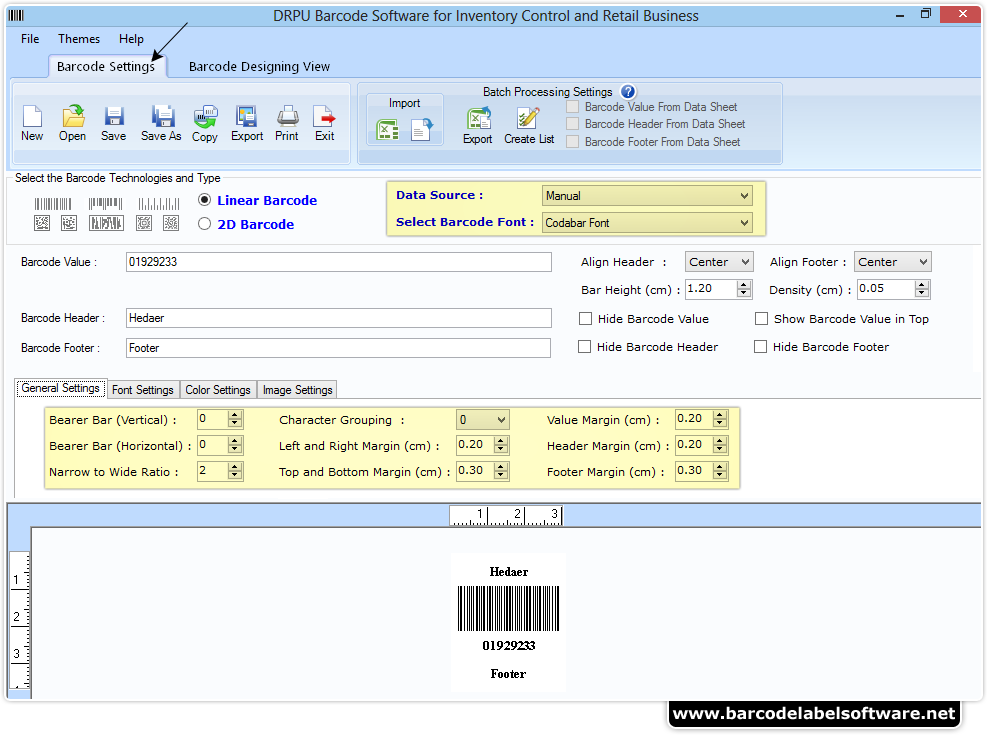This screenshot has height=735, width=987.
Task: Open the Select Barcode Font dropdown
Action: 647,223
